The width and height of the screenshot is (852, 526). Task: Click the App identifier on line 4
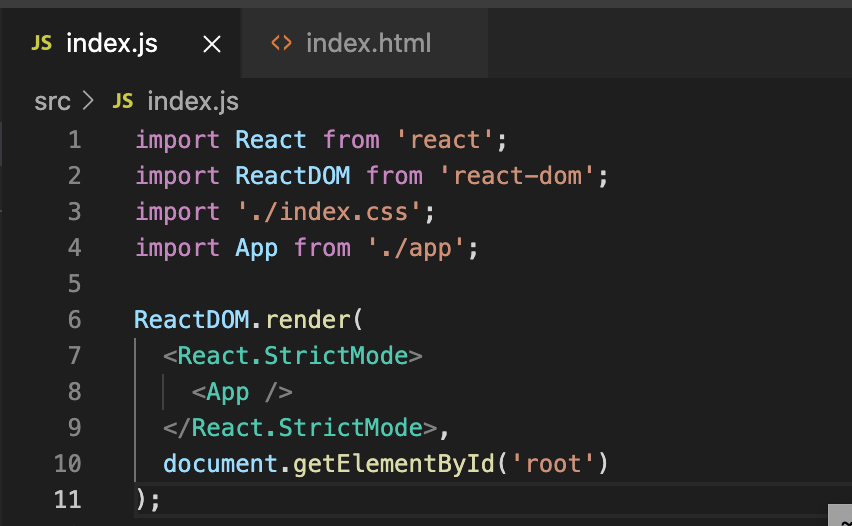tap(256, 248)
